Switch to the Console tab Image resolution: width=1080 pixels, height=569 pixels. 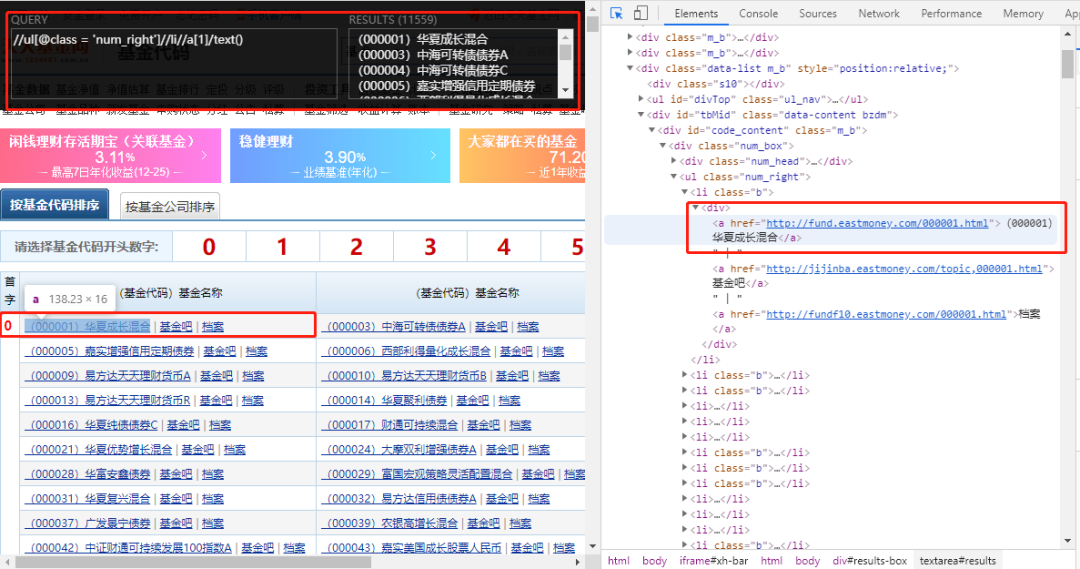click(x=758, y=13)
